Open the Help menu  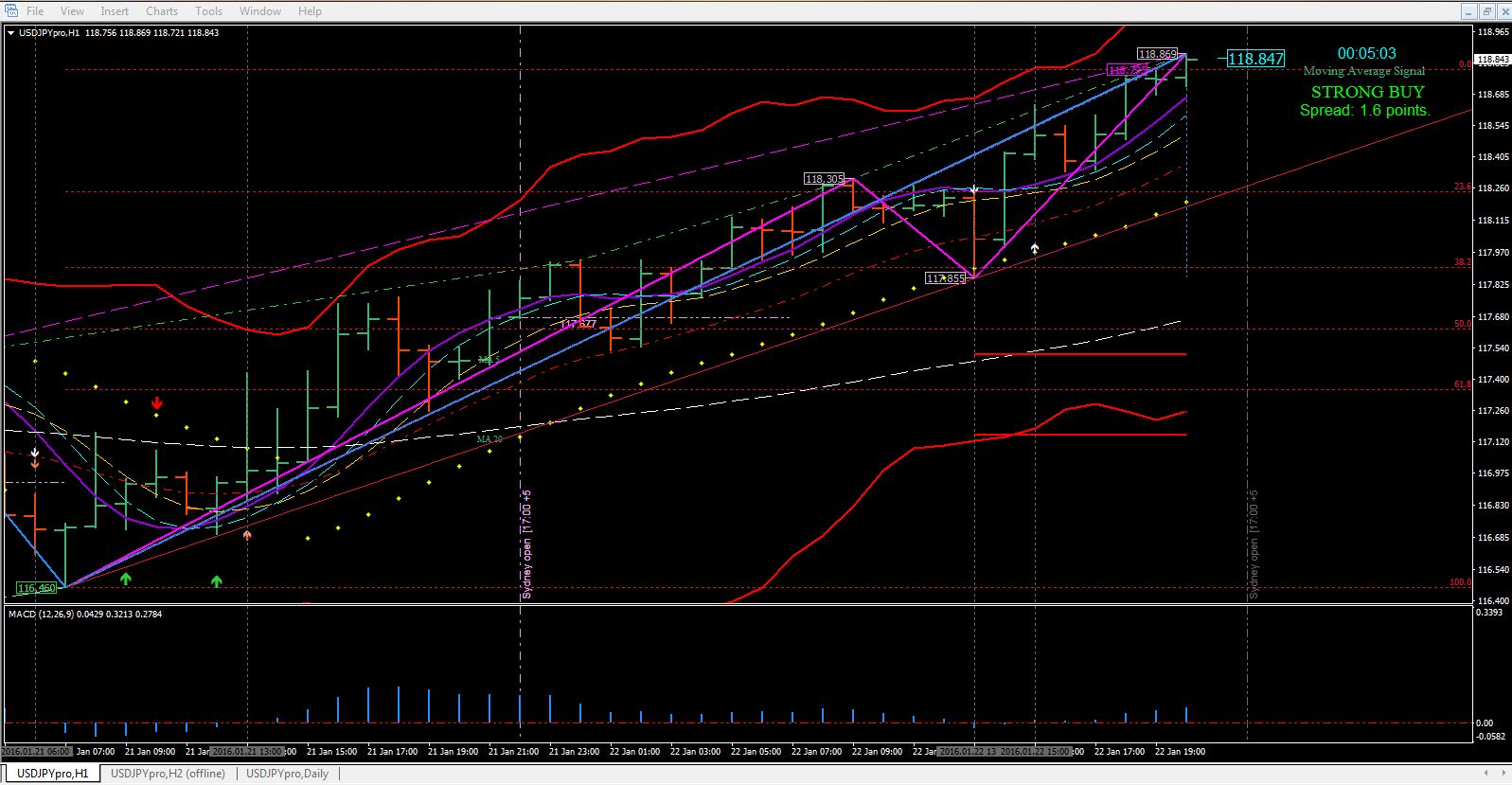click(310, 11)
